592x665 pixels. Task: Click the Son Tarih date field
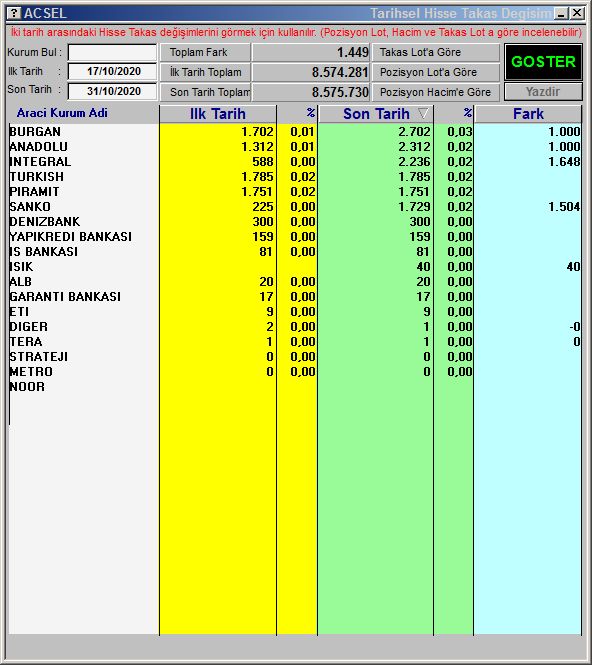(112, 91)
